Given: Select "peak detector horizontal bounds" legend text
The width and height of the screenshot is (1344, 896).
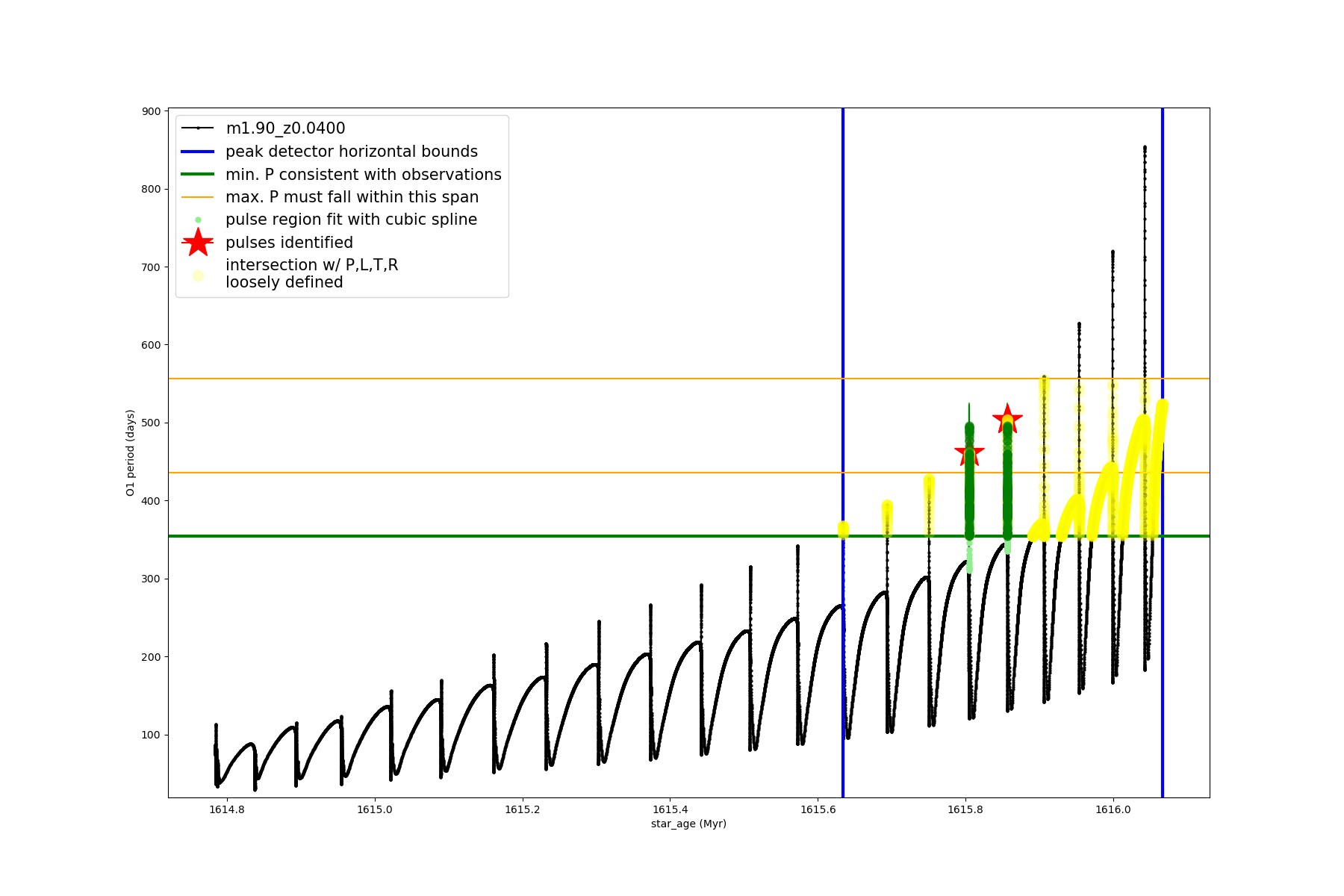Looking at the screenshot, I should (x=351, y=152).
